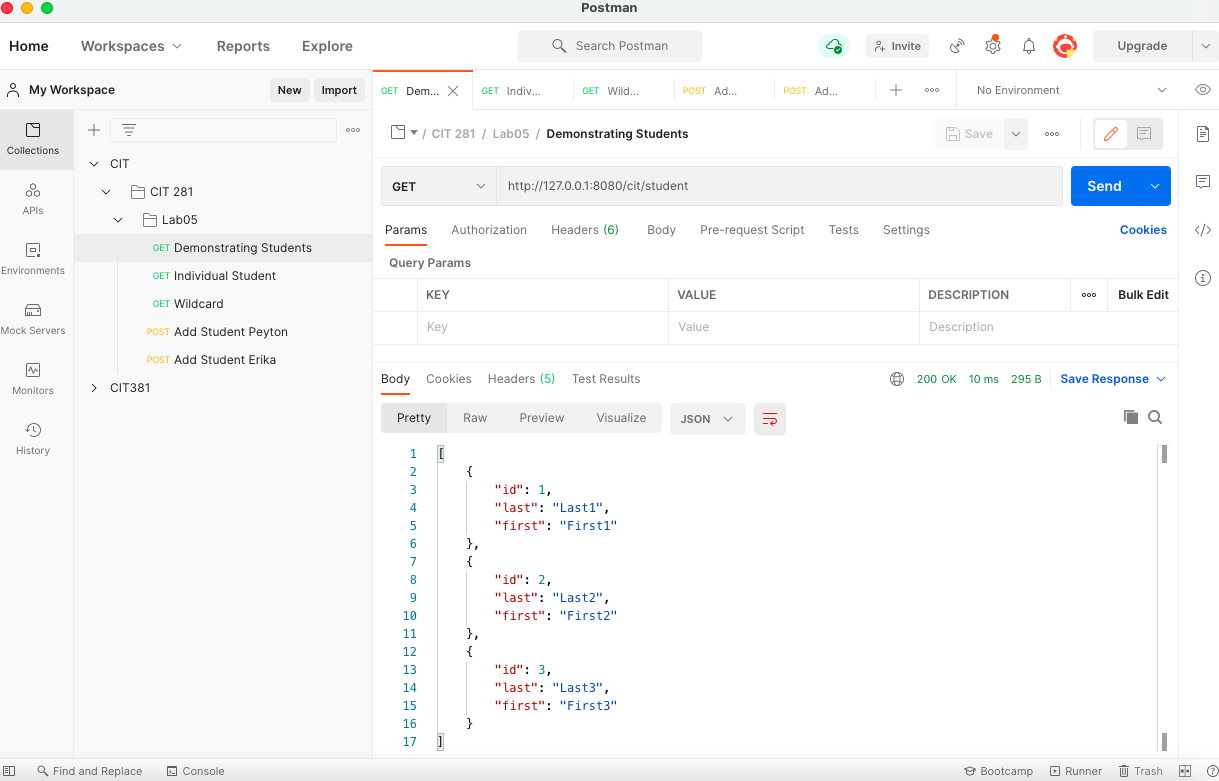The image size is (1219, 781).
Task: Click the request URL field
Action: point(779,186)
